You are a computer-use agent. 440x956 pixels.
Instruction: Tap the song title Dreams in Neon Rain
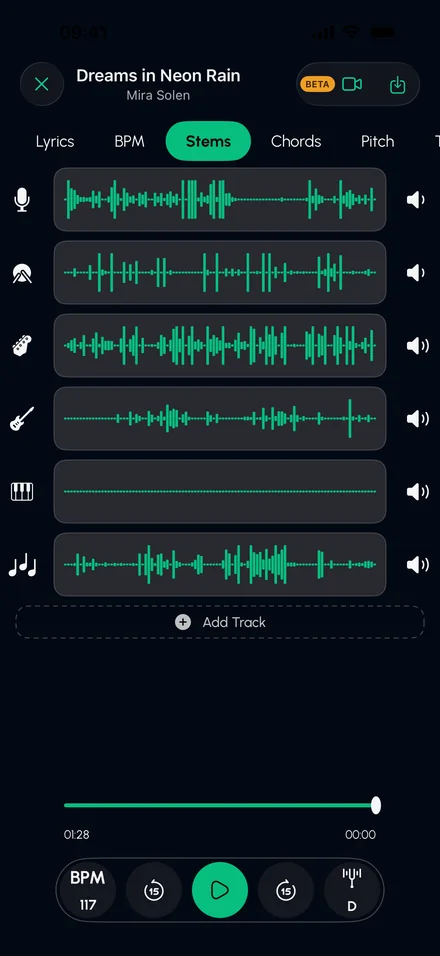point(158,76)
